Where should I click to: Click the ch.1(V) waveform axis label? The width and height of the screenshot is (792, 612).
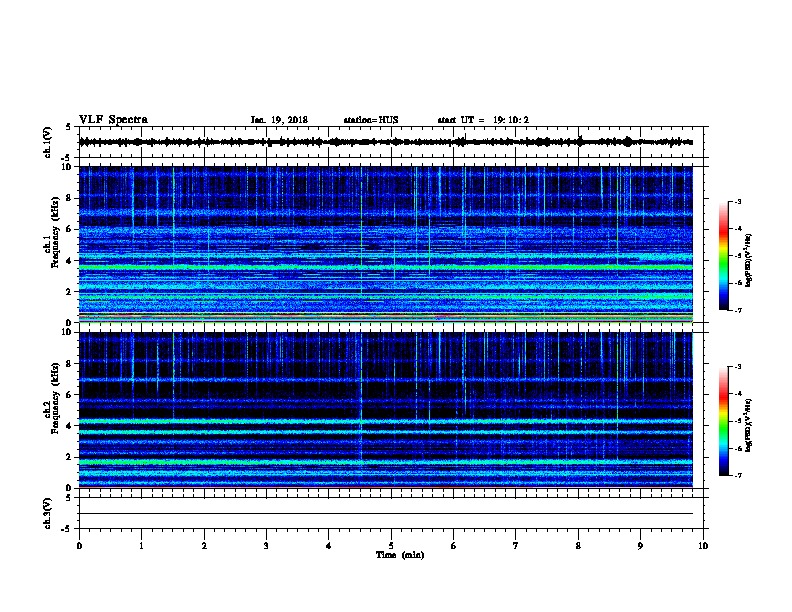point(47,142)
